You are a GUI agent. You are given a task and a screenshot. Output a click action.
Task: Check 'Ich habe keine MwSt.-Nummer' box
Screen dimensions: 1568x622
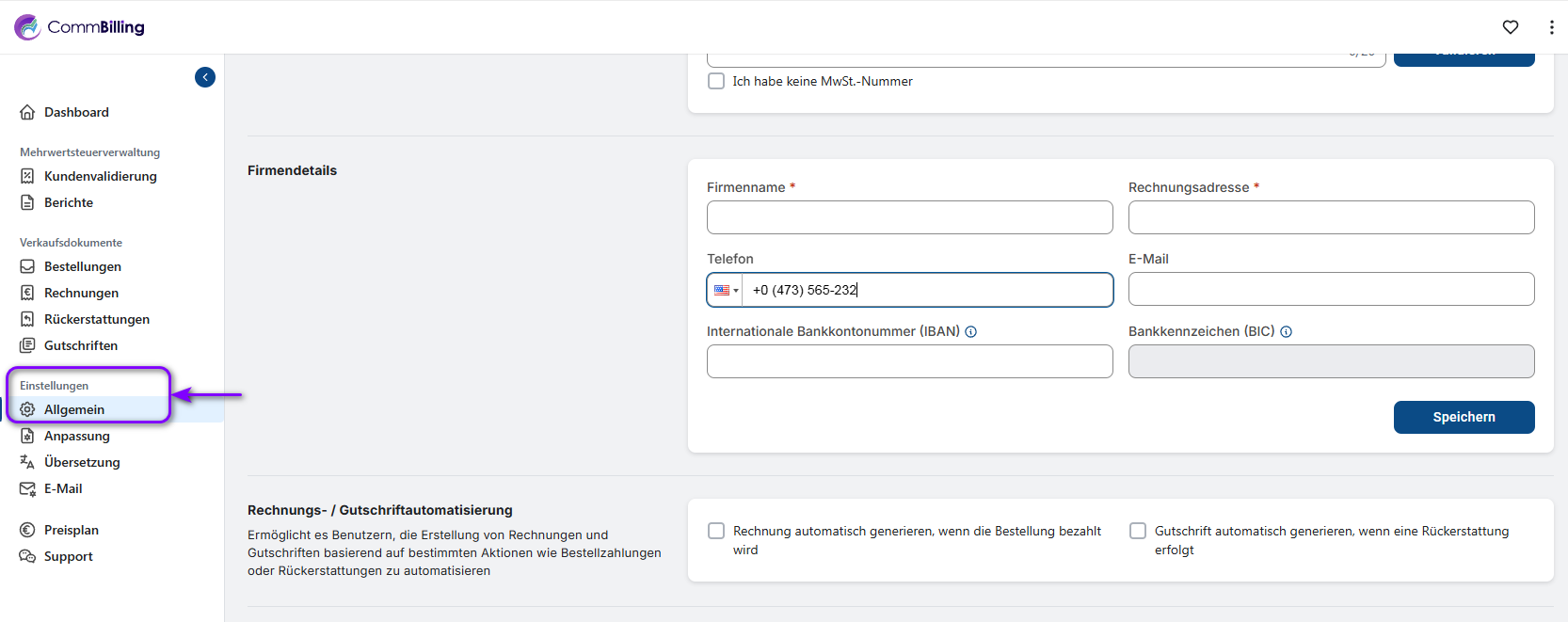pyautogui.click(x=716, y=81)
